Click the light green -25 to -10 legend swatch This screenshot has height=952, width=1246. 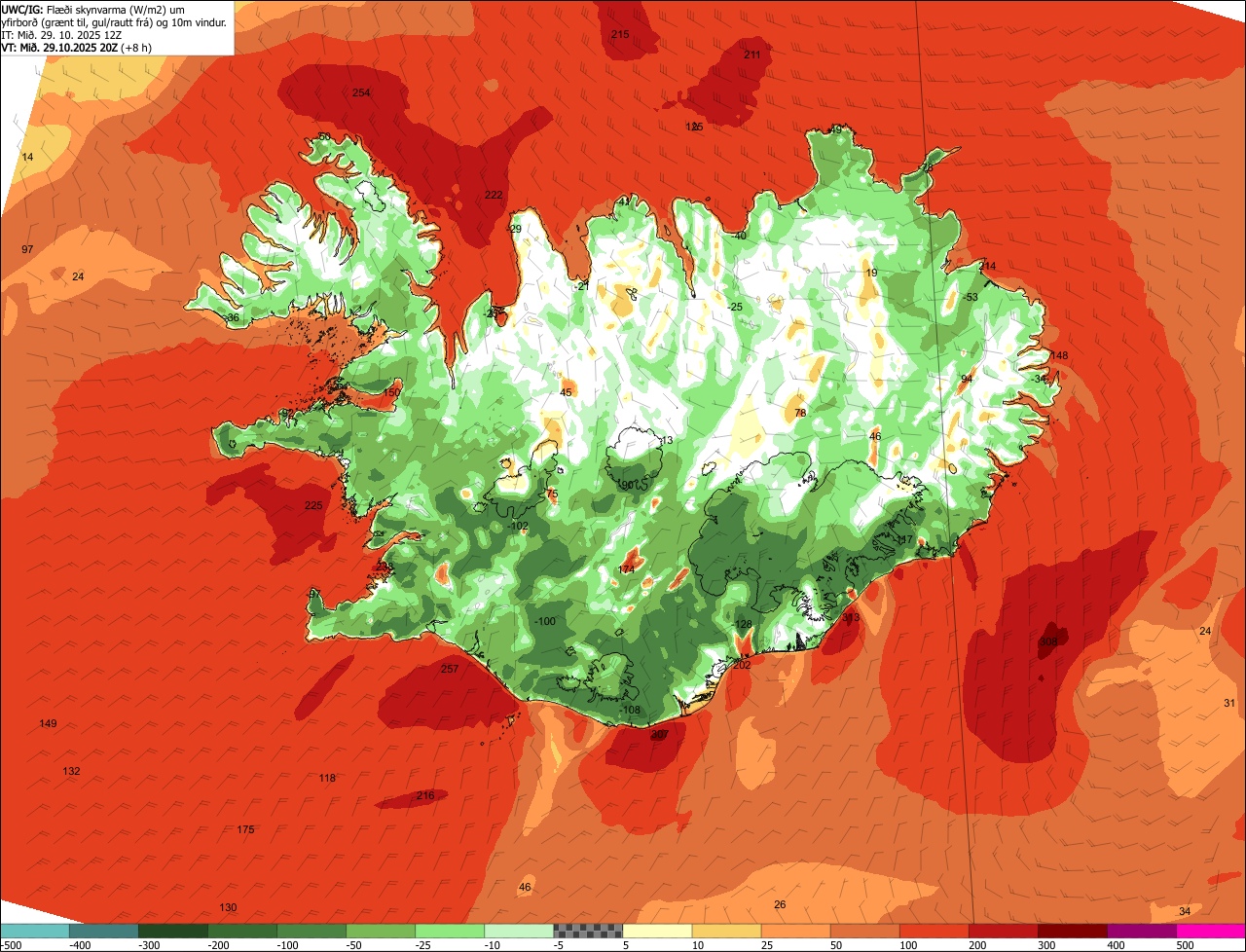point(450,931)
